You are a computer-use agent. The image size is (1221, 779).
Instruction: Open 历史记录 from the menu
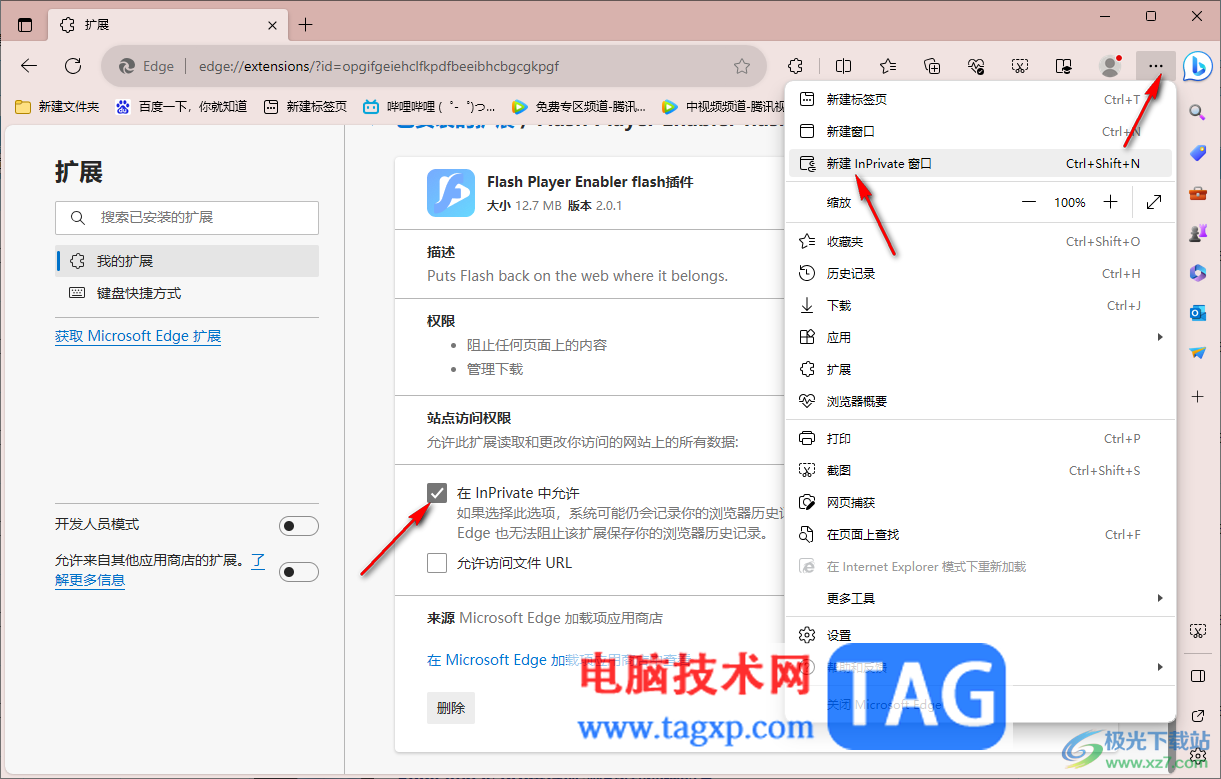(x=981, y=273)
